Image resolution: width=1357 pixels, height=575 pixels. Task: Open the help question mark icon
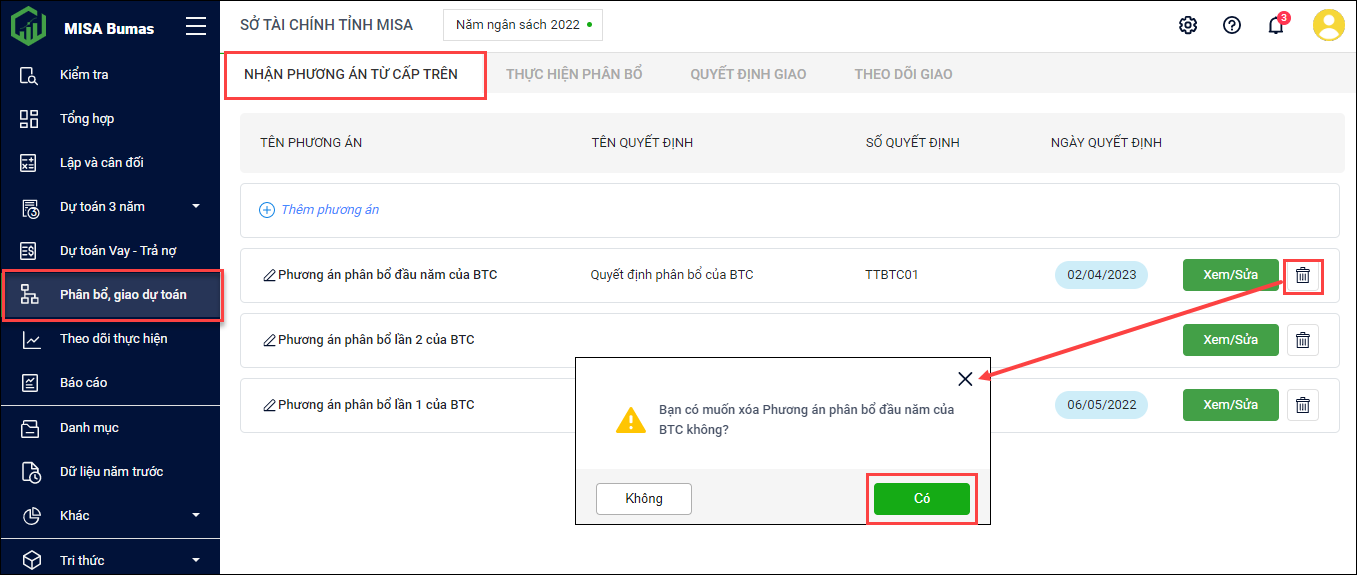[x=1232, y=26]
